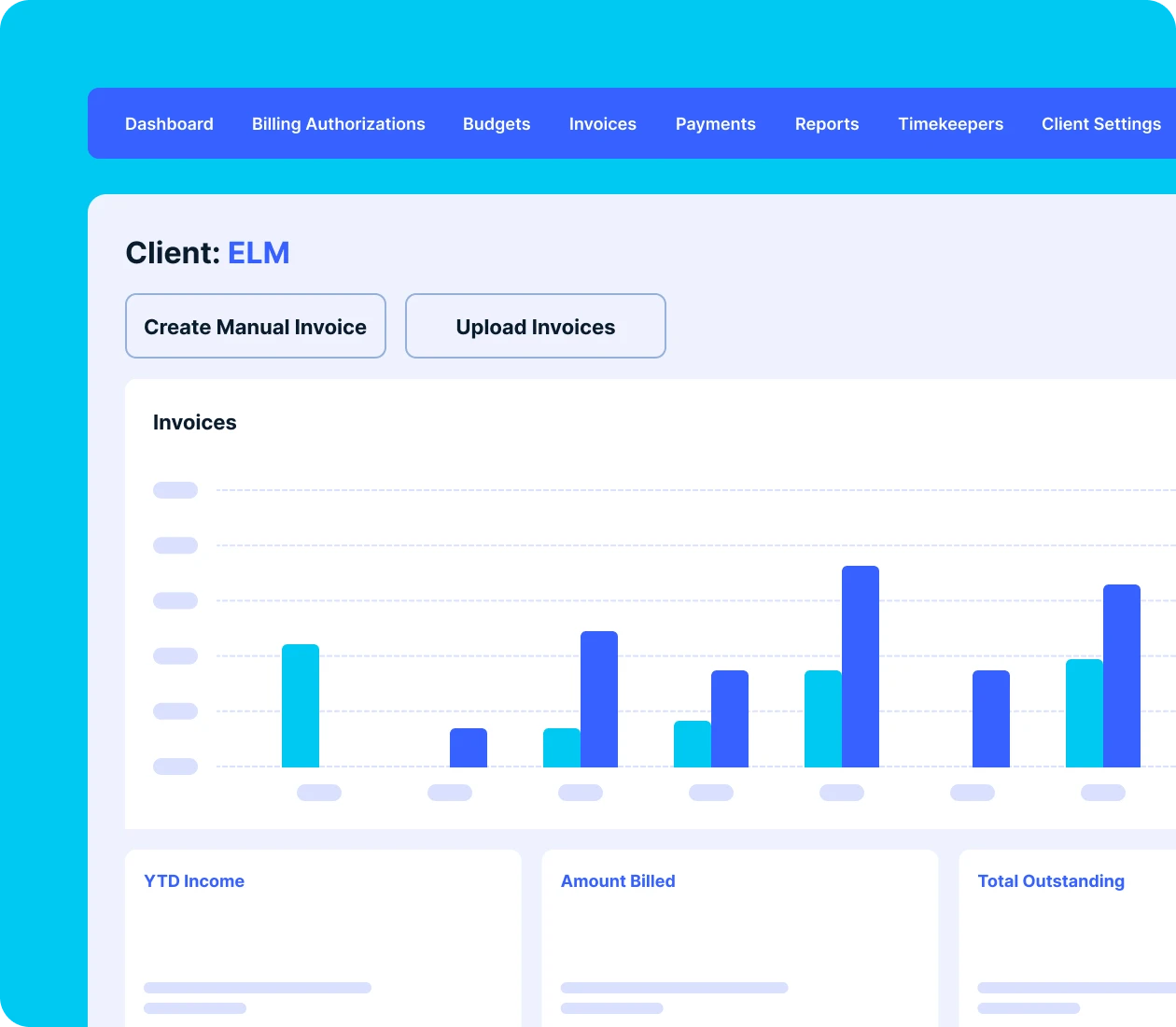Click the Invoices chart heading
The height and width of the screenshot is (1027, 1176).
point(194,423)
